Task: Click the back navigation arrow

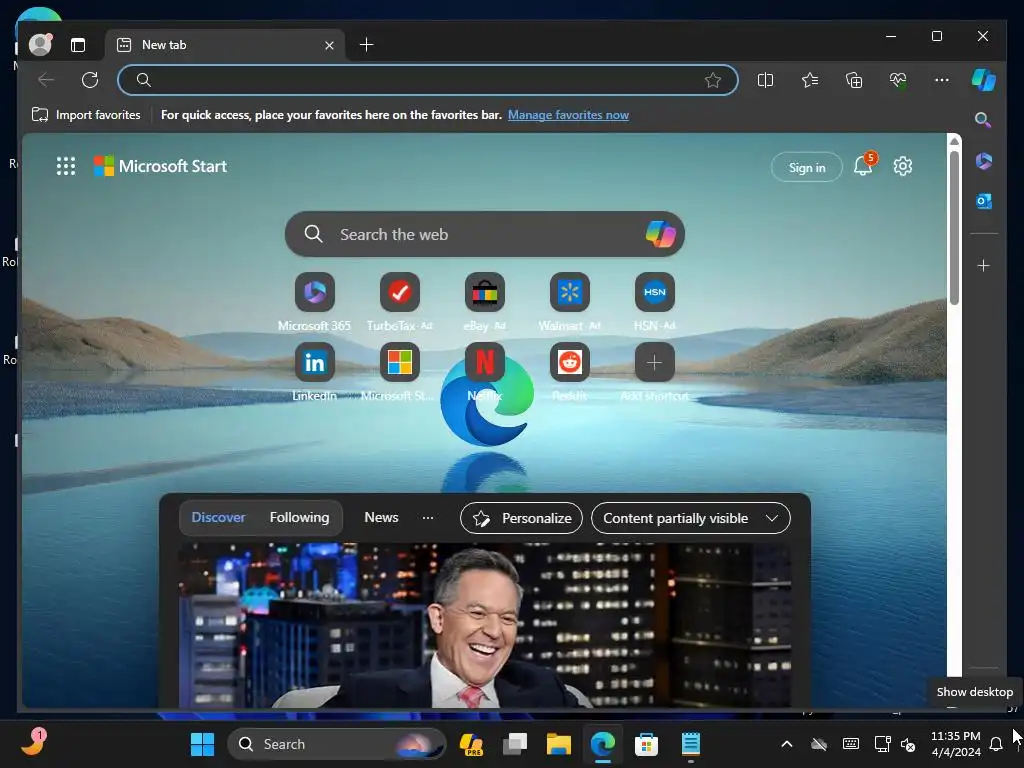Action: click(46, 80)
